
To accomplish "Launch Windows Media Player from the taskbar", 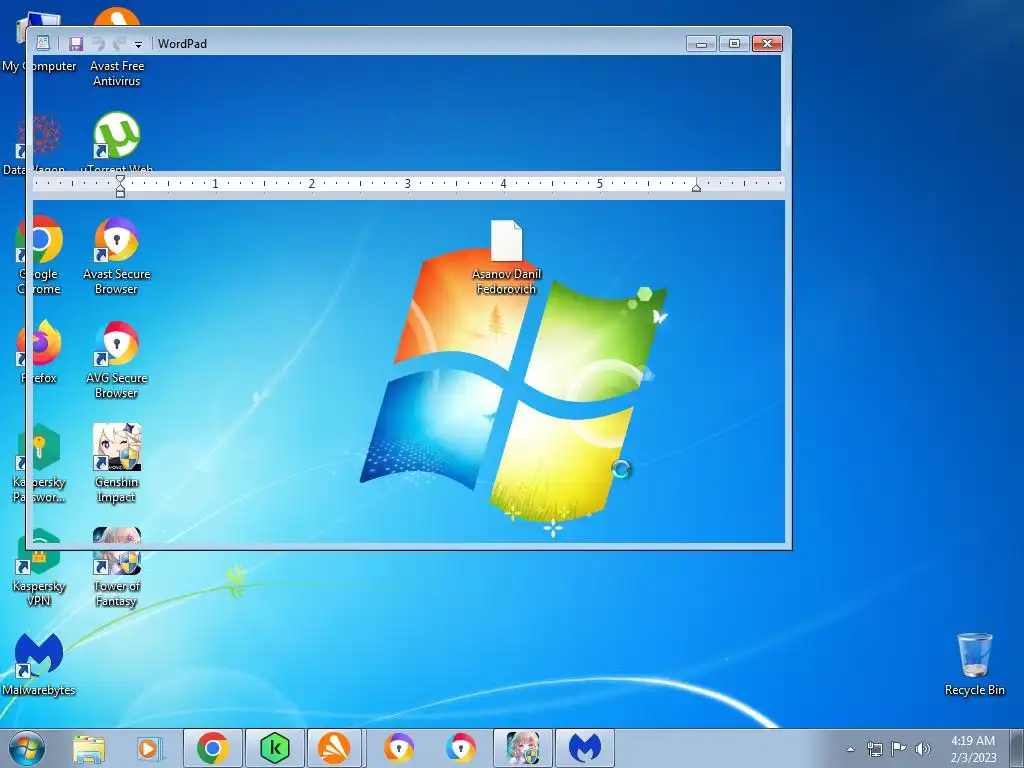I will pyautogui.click(x=150, y=748).
